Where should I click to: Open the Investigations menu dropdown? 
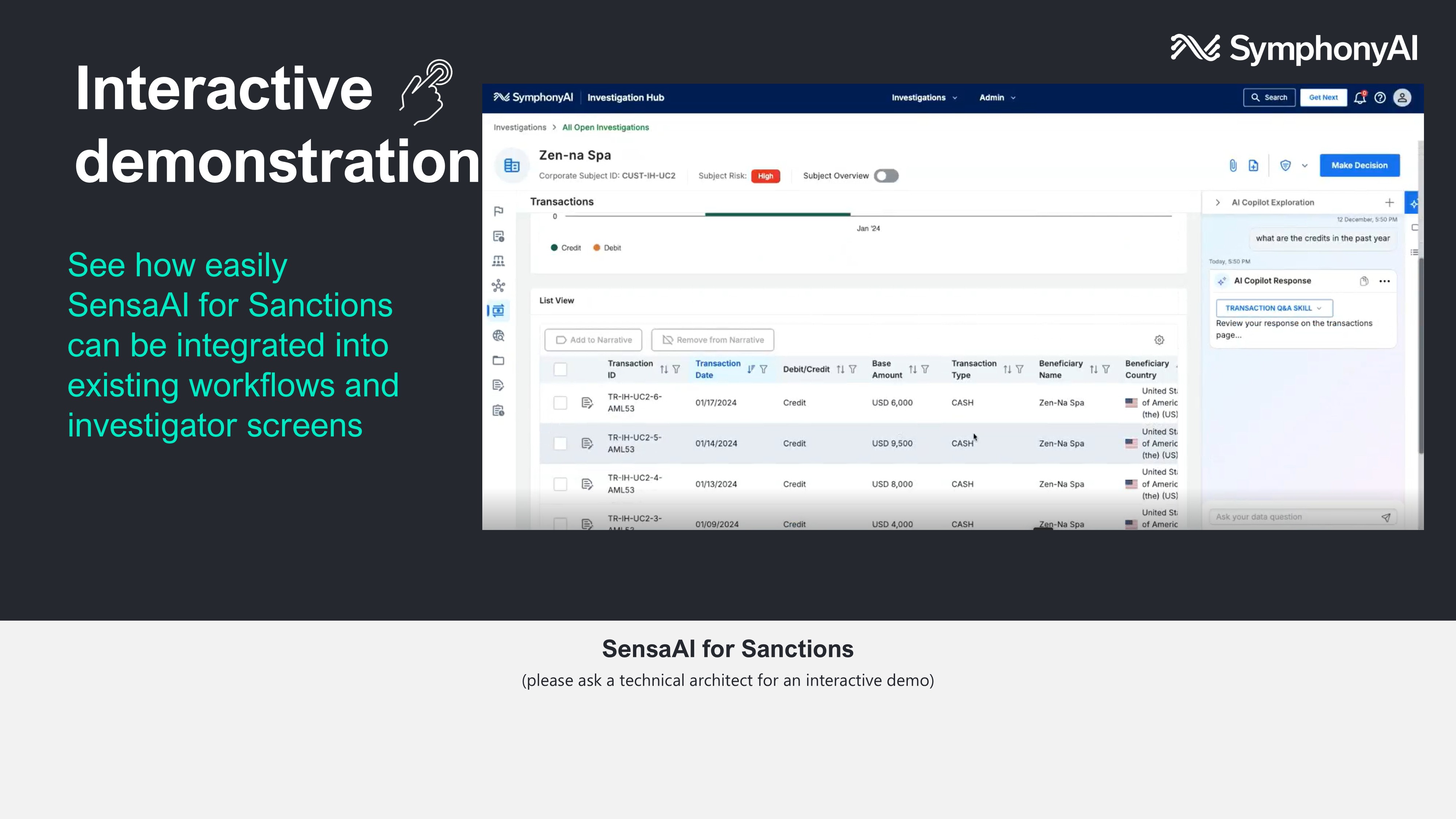pos(924,98)
